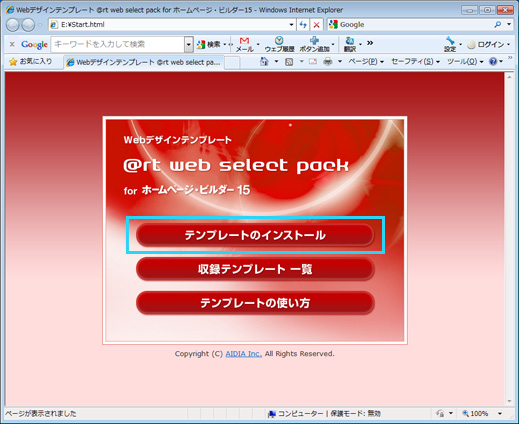The image size is (519, 424).
Task: Click the Home icon in command bar
Action: point(264,61)
